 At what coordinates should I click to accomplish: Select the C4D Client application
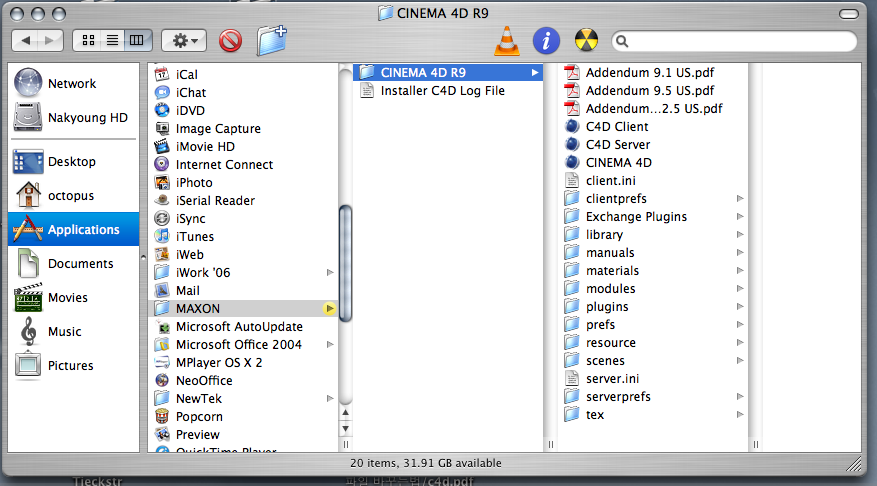pos(653,126)
